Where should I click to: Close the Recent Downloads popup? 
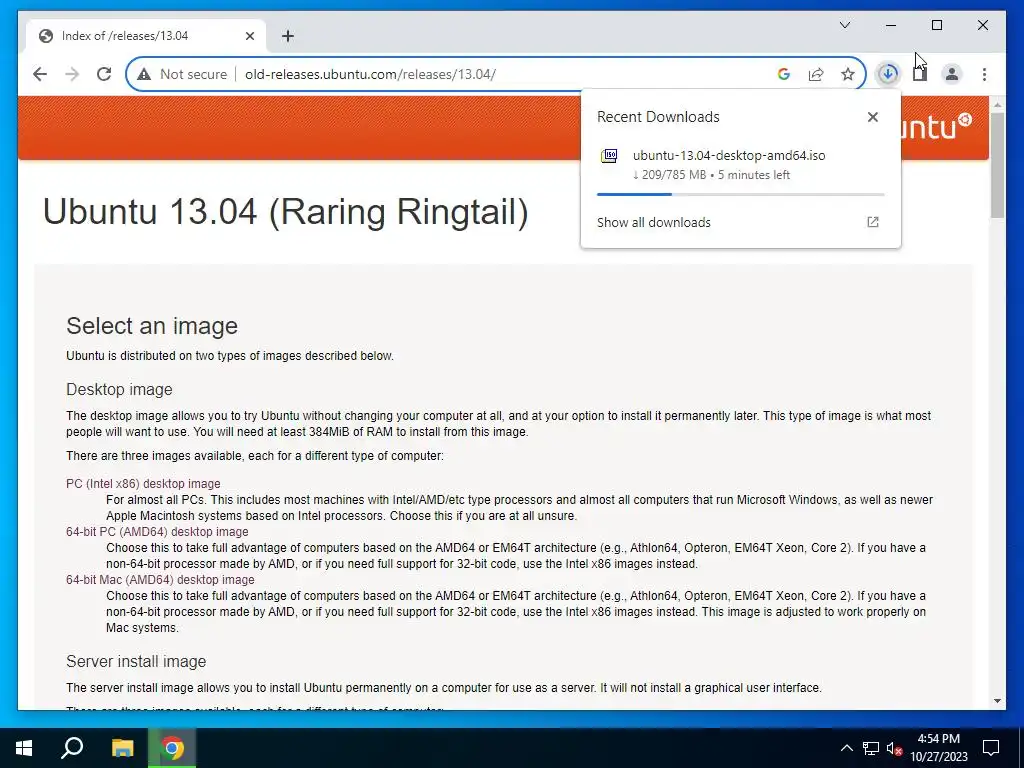coord(872,117)
